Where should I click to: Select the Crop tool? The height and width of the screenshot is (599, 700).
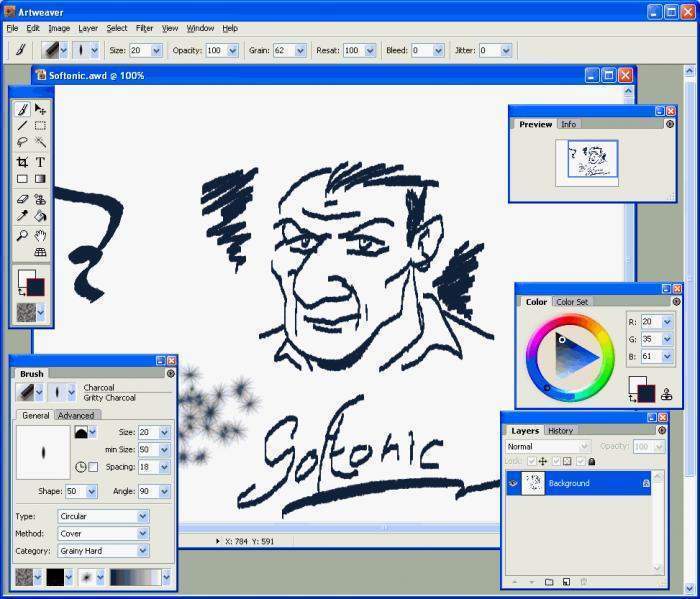click(22, 162)
